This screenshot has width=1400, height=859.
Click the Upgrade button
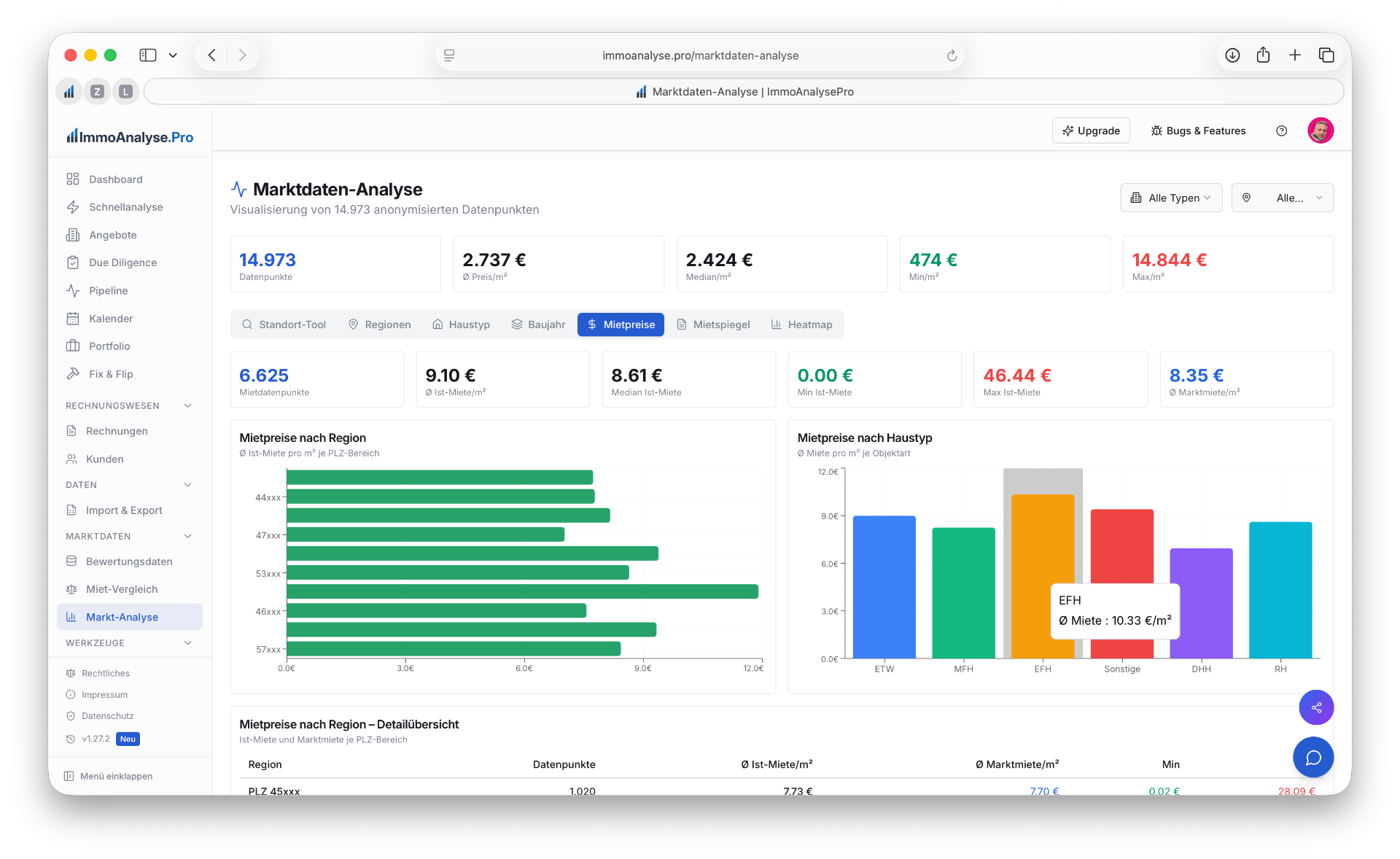(1091, 131)
